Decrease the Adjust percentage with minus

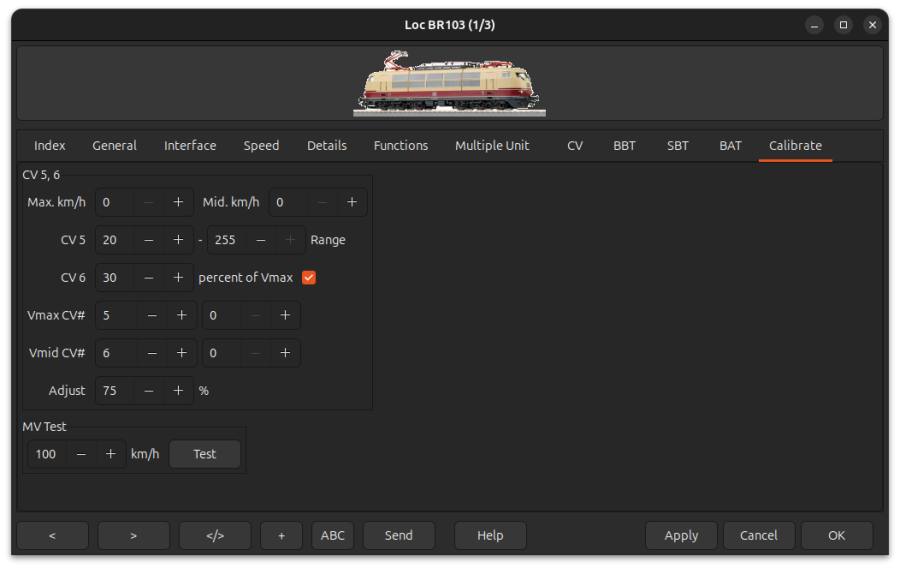coord(149,391)
